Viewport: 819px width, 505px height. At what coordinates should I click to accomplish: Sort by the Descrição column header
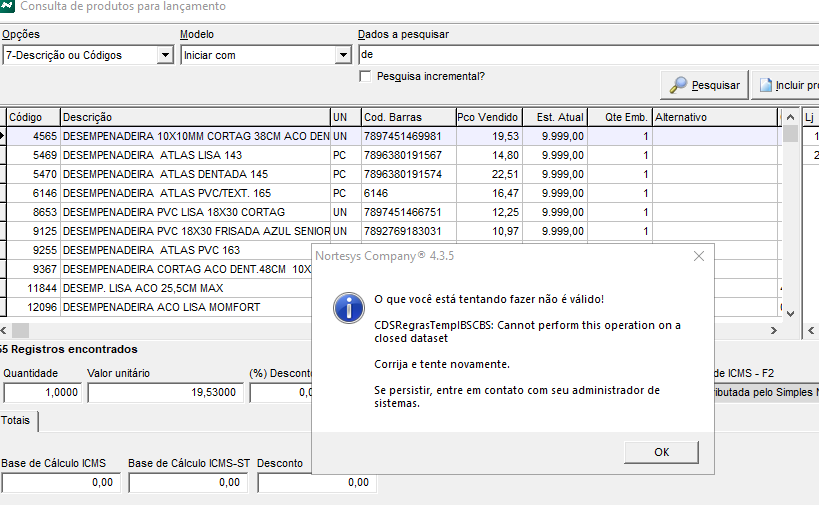(195, 117)
